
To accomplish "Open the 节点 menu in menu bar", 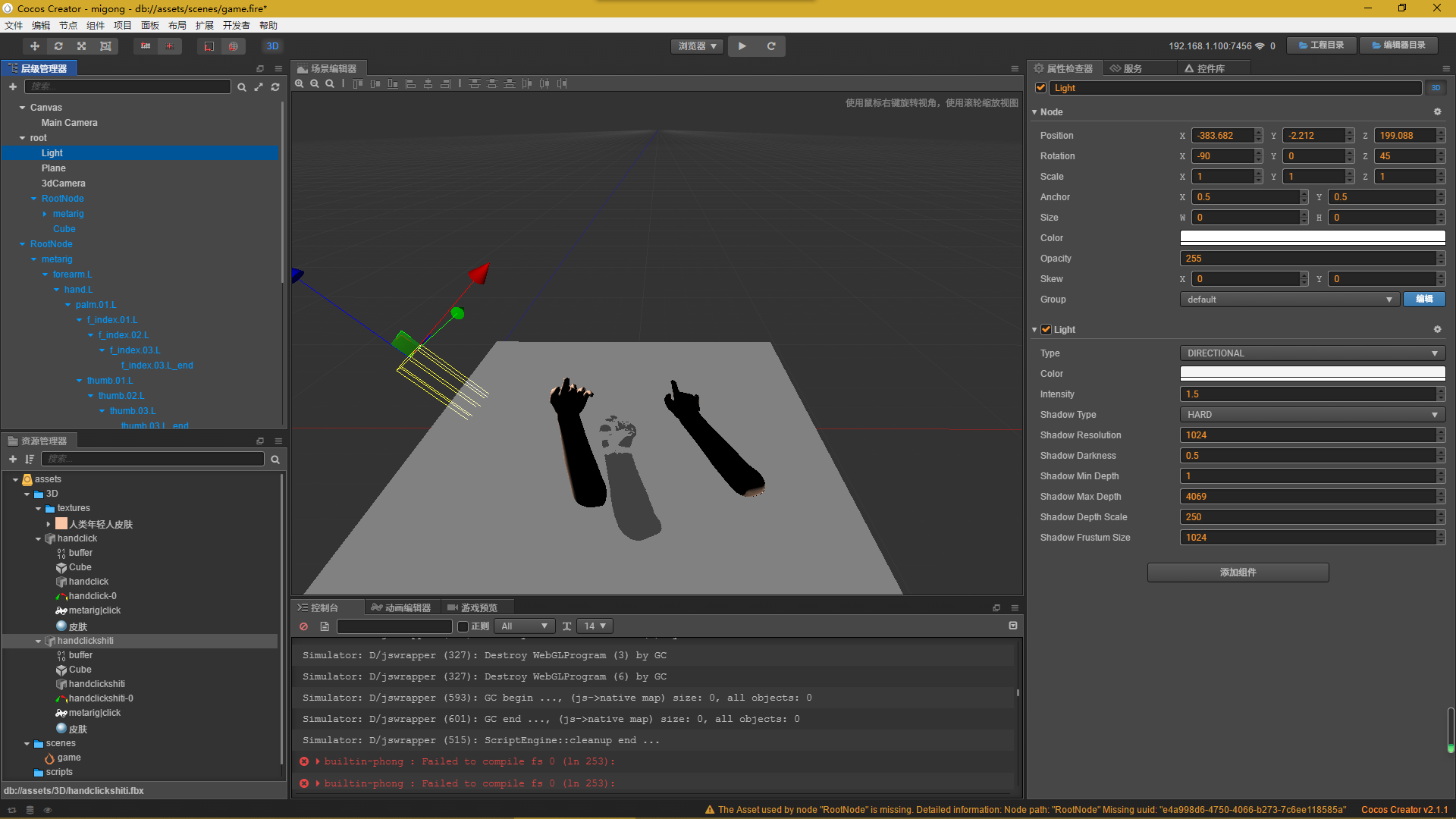I will 68,25.
